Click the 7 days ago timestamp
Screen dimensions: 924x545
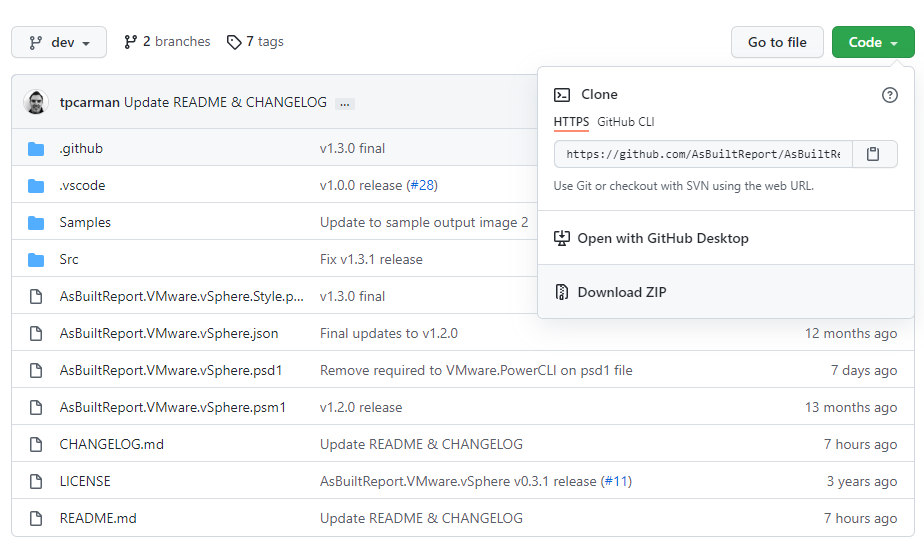(x=864, y=371)
